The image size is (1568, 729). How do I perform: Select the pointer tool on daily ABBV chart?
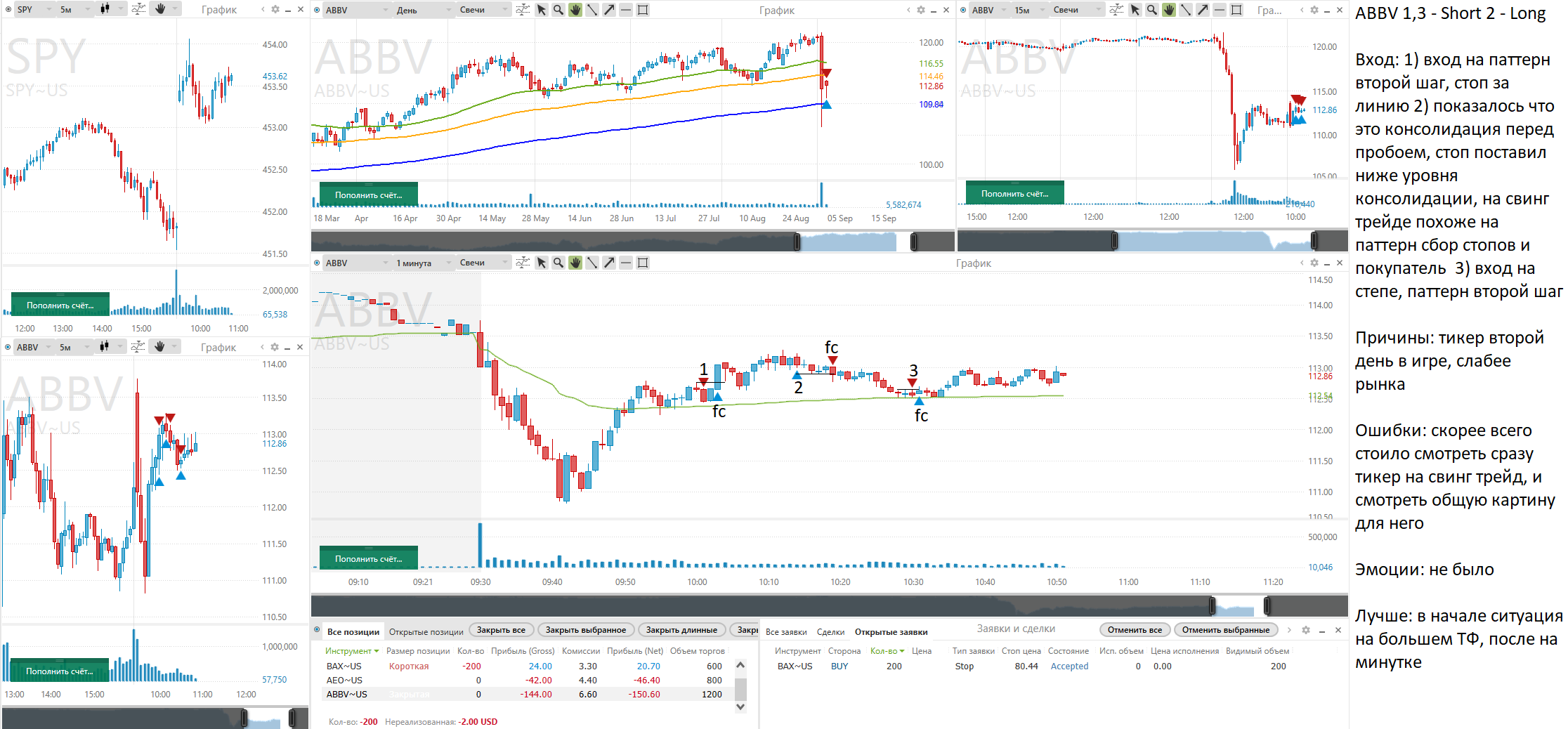(542, 10)
